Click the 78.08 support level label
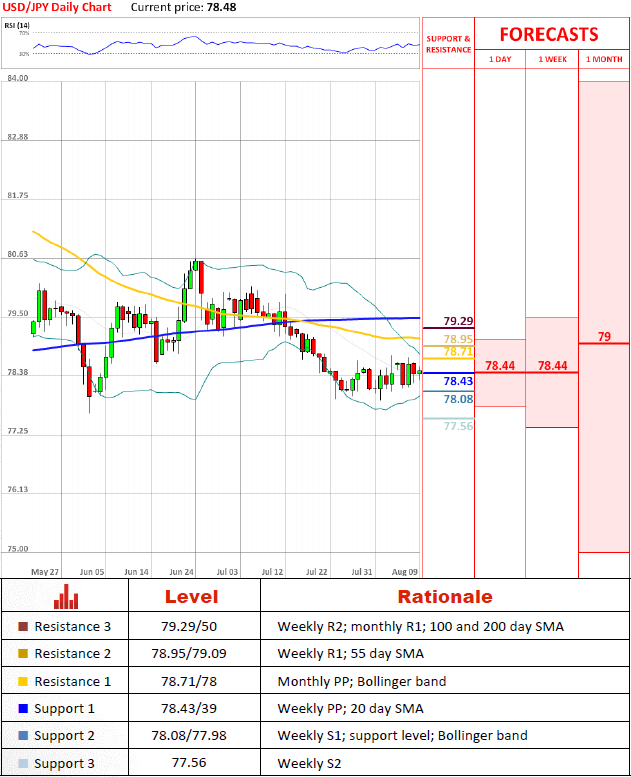Image resolution: width=631 pixels, height=777 pixels. pos(458,399)
